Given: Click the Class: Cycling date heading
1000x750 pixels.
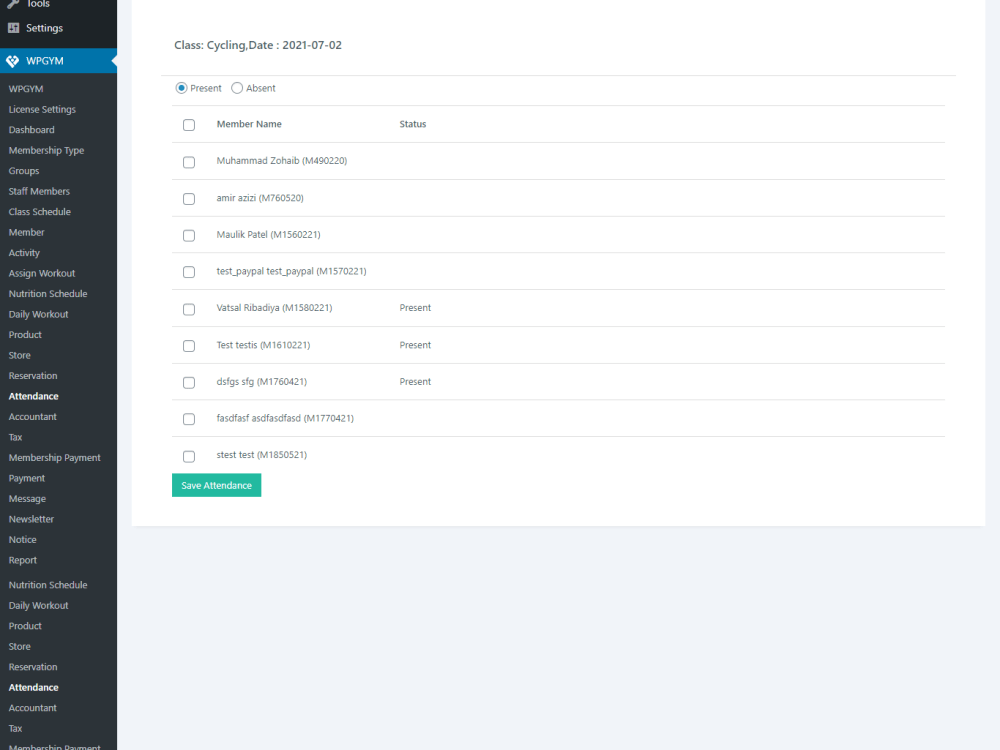Looking at the screenshot, I should [x=258, y=45].
